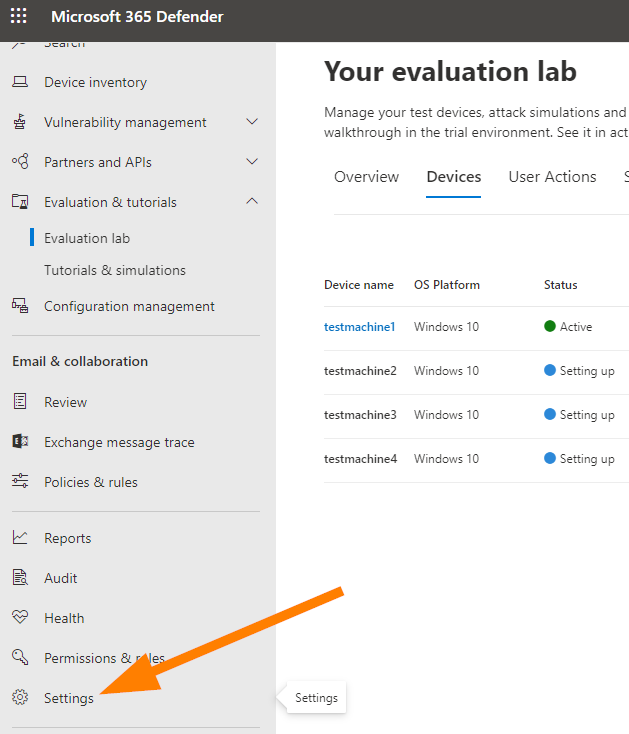Screen dimensions: 629x734
Task: Sort by Device name column header
Action: click(x=359, y=285)
